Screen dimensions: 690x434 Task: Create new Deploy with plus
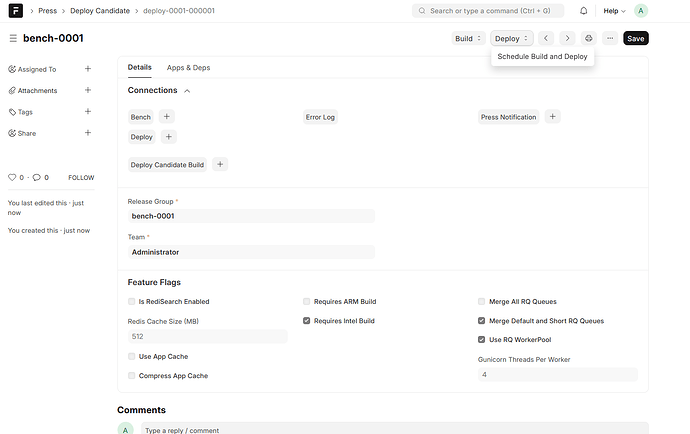coord(169,137)
